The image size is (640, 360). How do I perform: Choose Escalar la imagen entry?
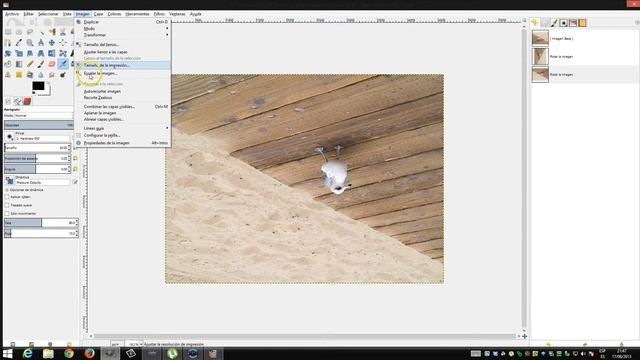(122, 73)
